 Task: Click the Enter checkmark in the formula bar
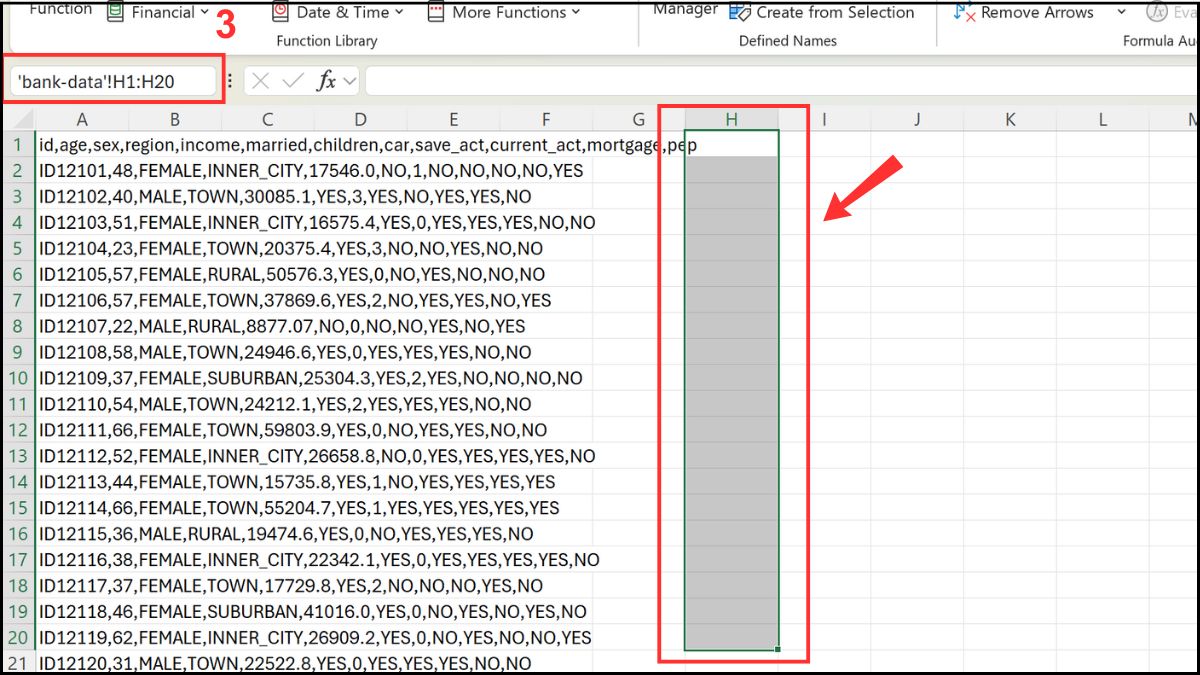(294, 79)
